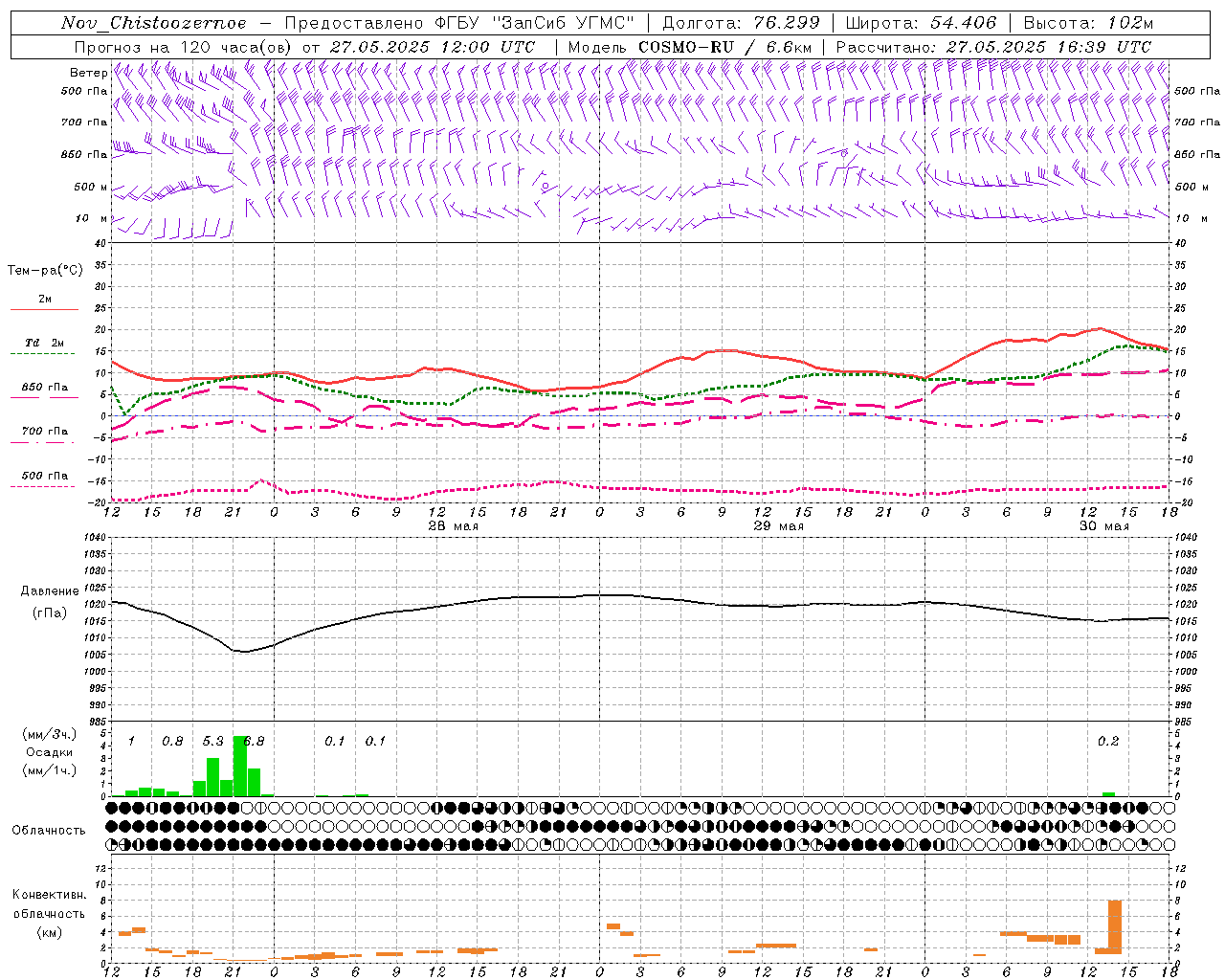The height and width of the screenshot is (980, 1225).
Task: Click the provider text ФГБУ "ЗапСиб УГМС"
Action: [x=537, y=23]
